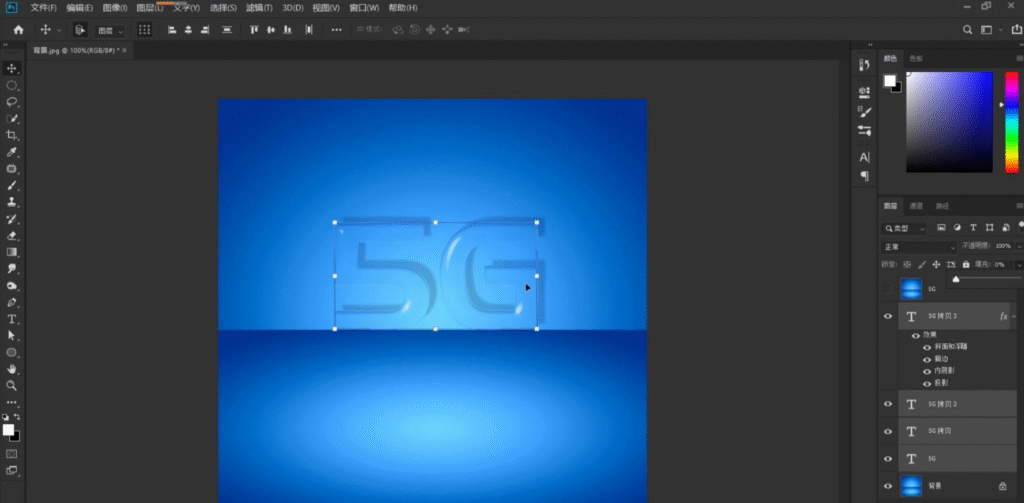Select the Brush tool

point(11,186)
